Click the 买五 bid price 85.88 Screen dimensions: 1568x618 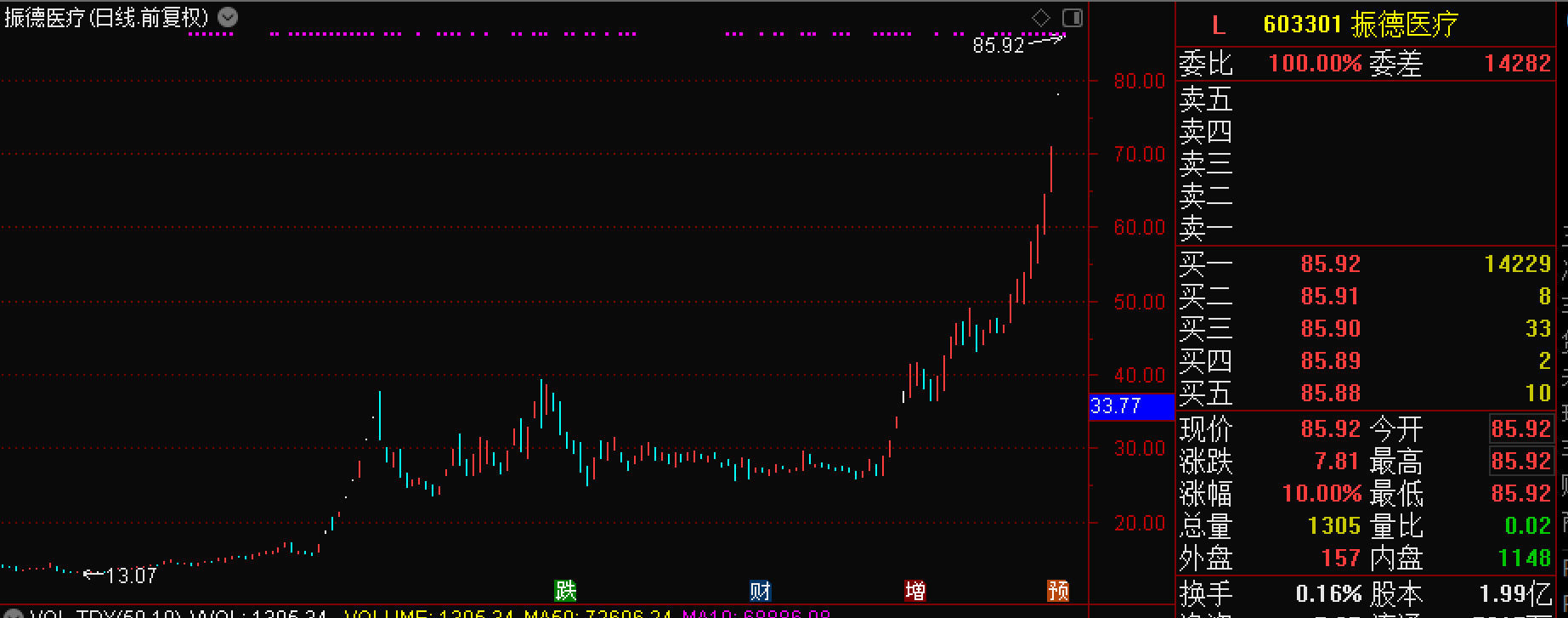(x=1330, y=394)
